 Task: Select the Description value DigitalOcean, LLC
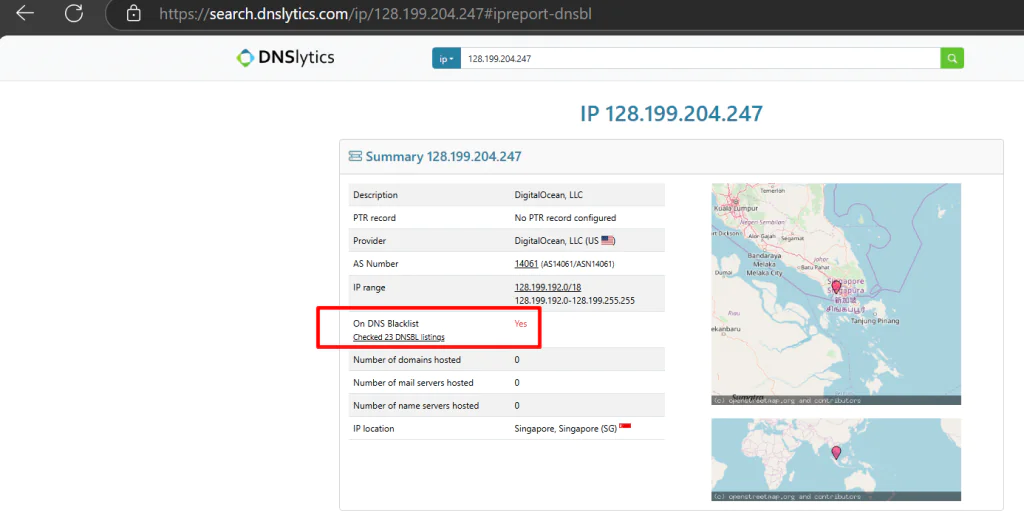pyautogui.click(x=549, y=195)
